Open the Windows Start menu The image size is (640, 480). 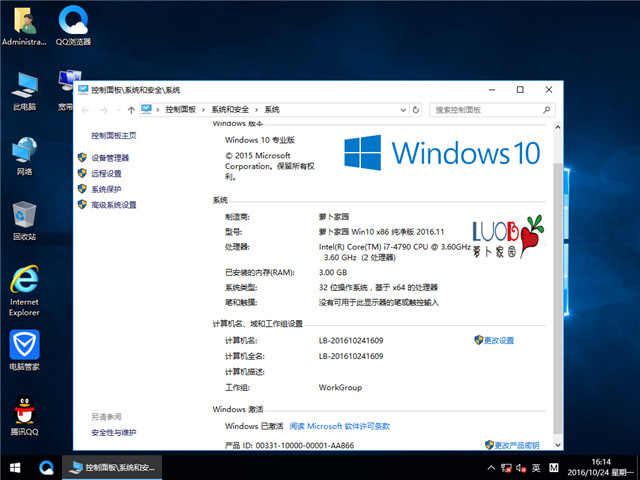coord(15,468)
